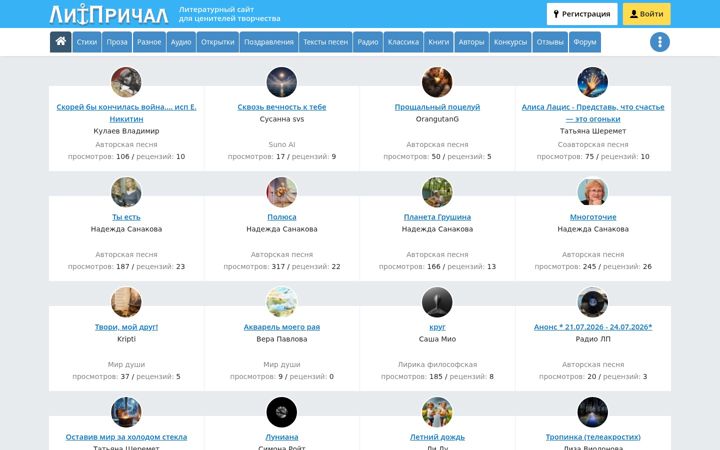Open 'Анонс * 21.07.2026 - 24.07.2026*' link

[593, 327]
